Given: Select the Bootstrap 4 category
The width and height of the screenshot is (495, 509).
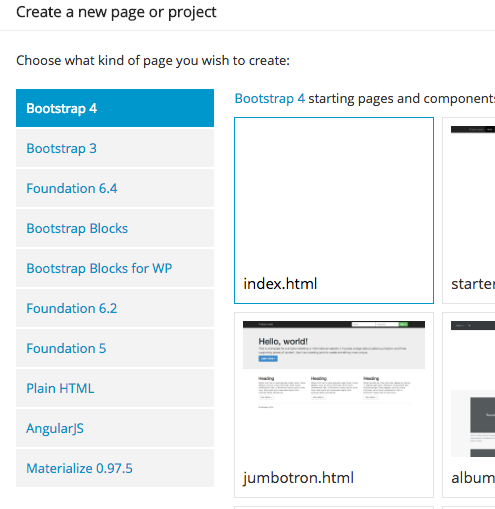Looking at the screenshot, I should (x=115, y=108).
